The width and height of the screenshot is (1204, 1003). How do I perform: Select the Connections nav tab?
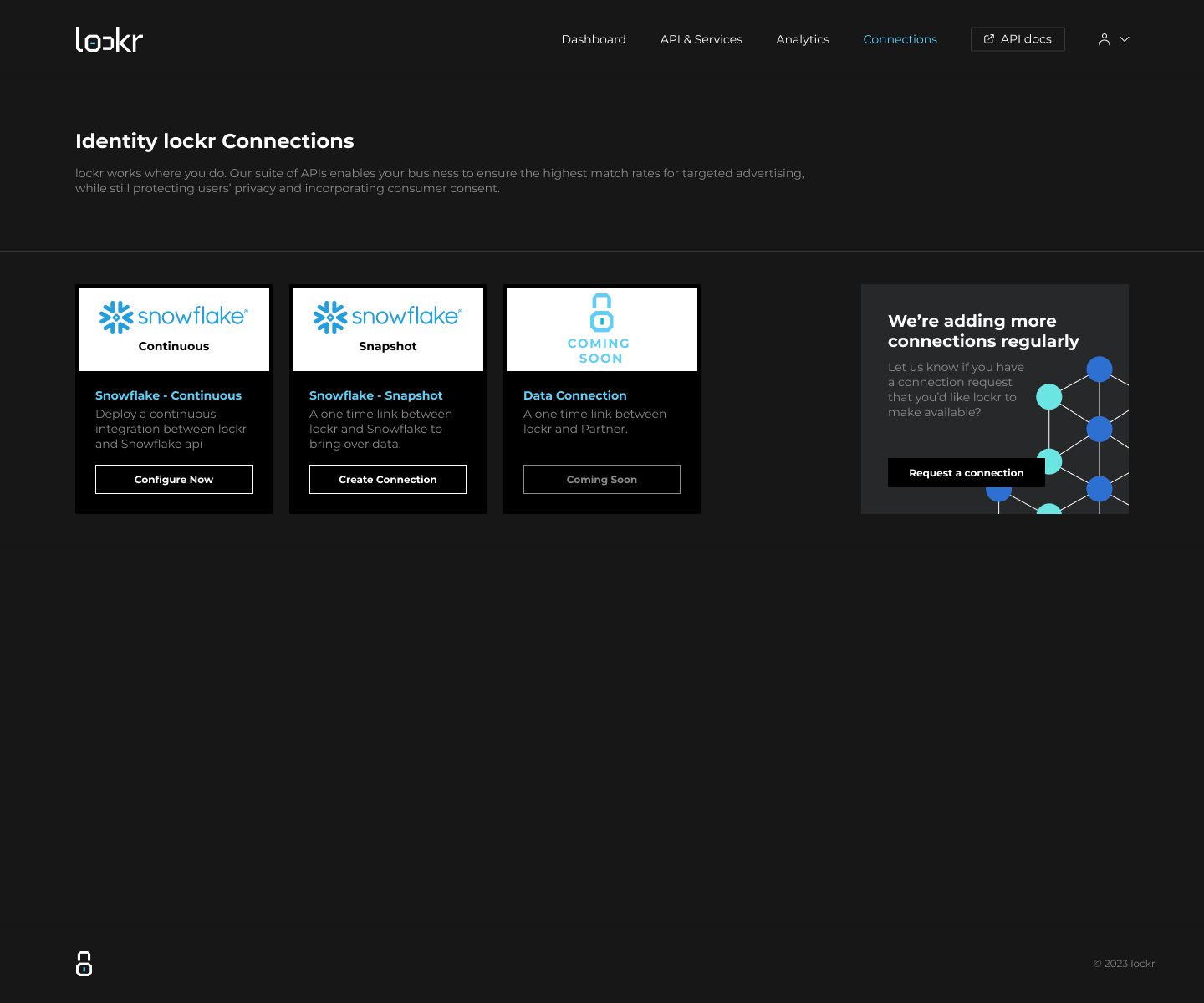pos(900,39)
